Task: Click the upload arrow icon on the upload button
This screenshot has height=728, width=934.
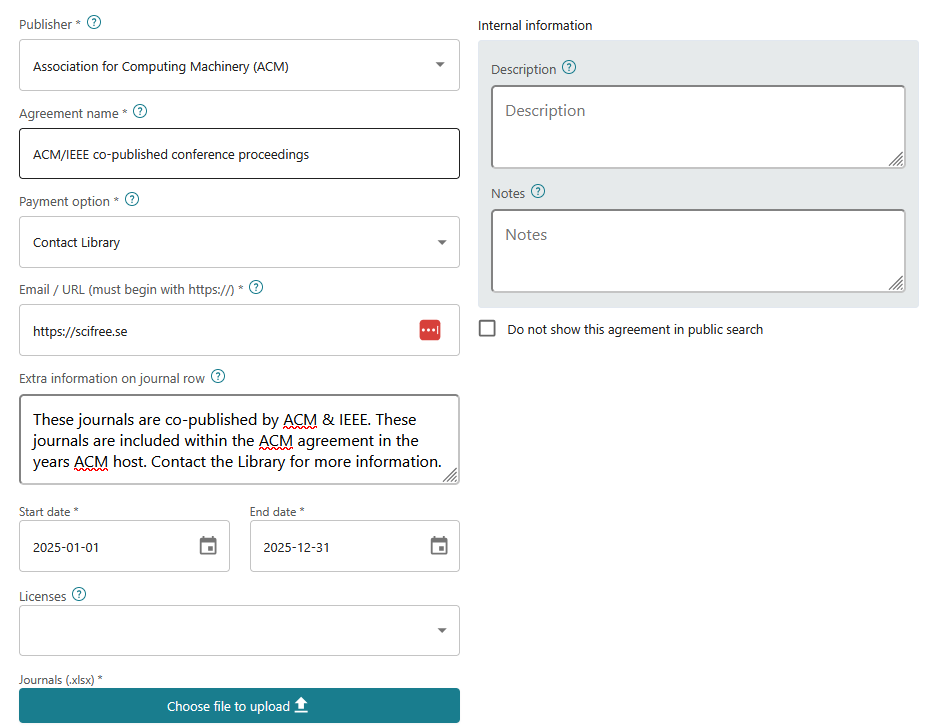Action: coord(300,705)
